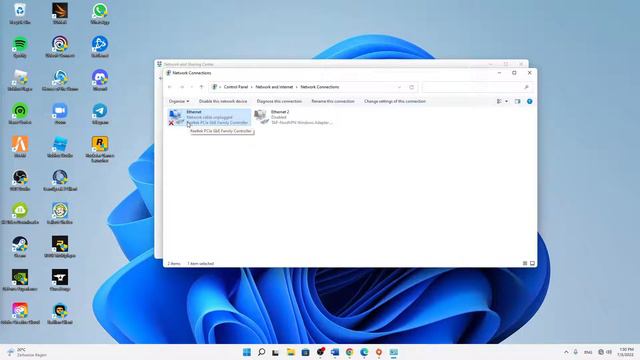This screenshot has height=360, width=640.
Task: Select the disabled Ethernet 2 adapter
Action: (x=293, y=117)
